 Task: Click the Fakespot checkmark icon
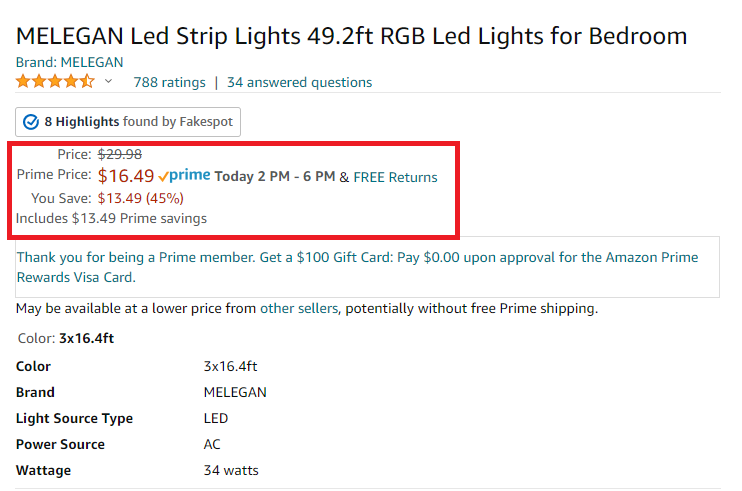(31, 122)
